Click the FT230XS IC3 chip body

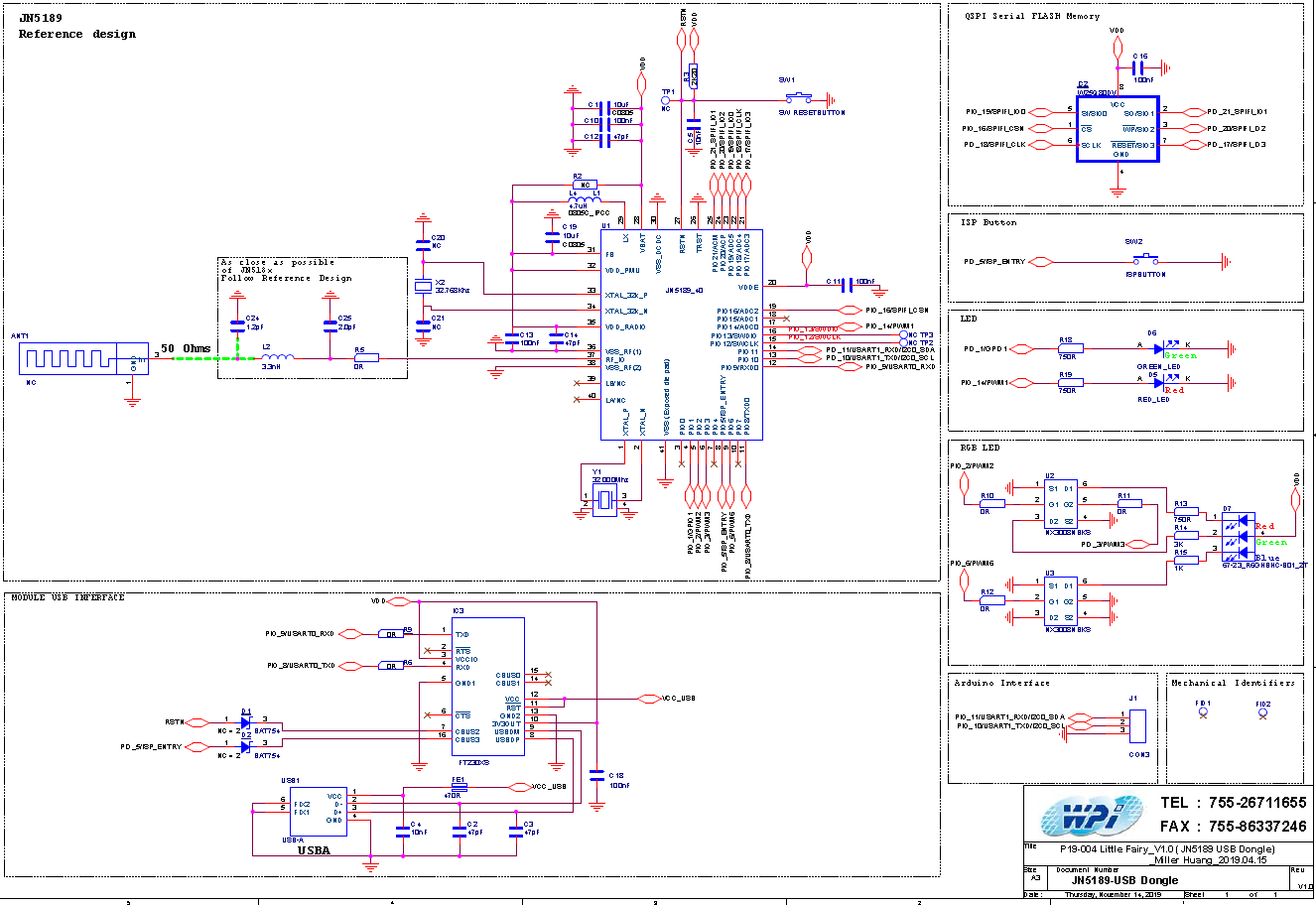488,686
